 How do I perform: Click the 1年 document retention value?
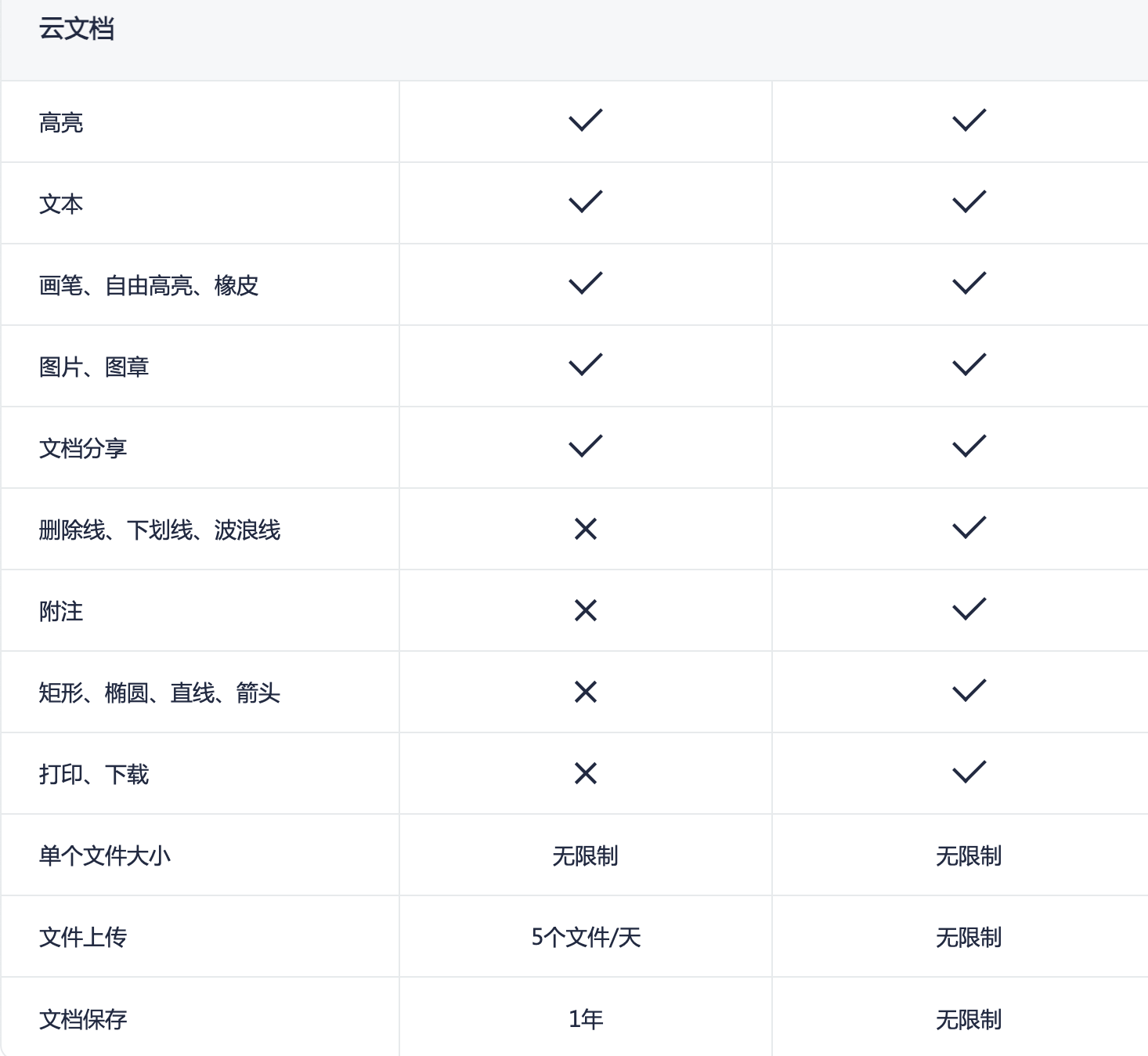tap(586, 1018)
